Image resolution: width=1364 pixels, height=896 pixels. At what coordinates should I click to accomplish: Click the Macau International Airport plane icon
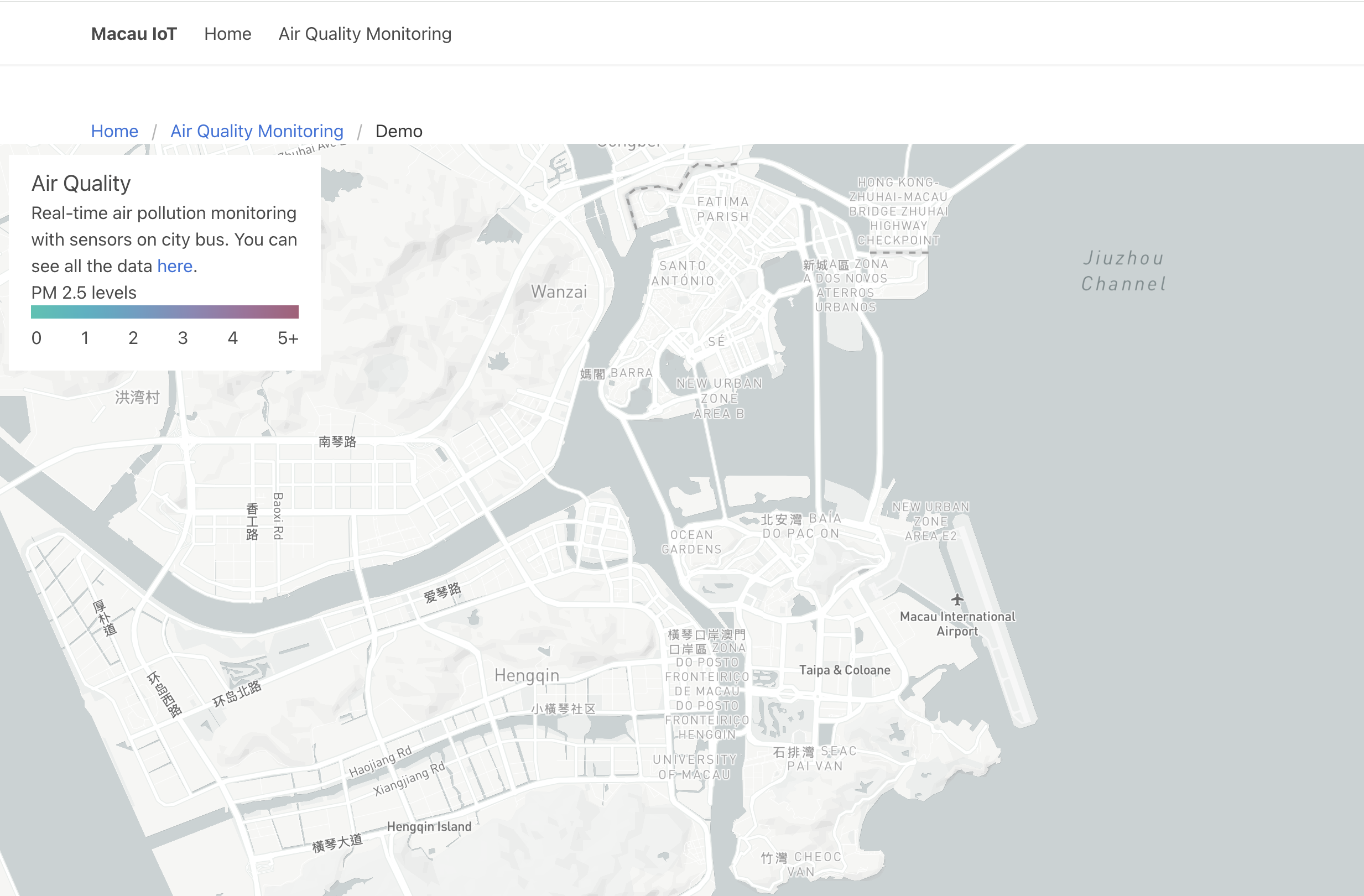[x=957, y=599]
